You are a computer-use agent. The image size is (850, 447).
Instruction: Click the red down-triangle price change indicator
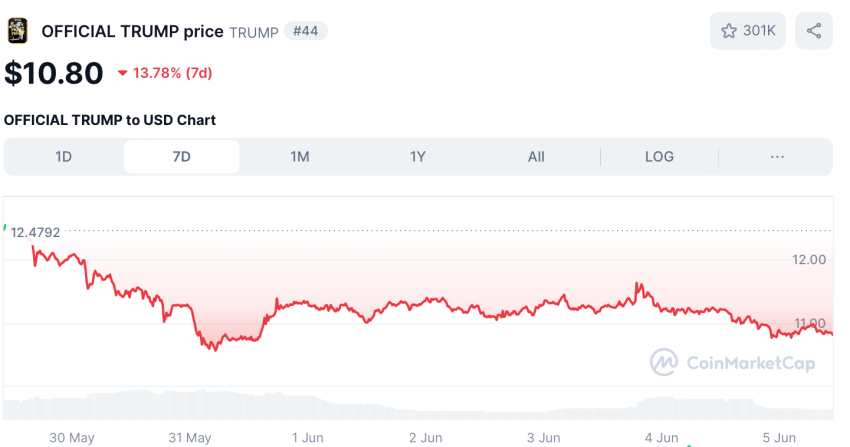tap(123, 73)
